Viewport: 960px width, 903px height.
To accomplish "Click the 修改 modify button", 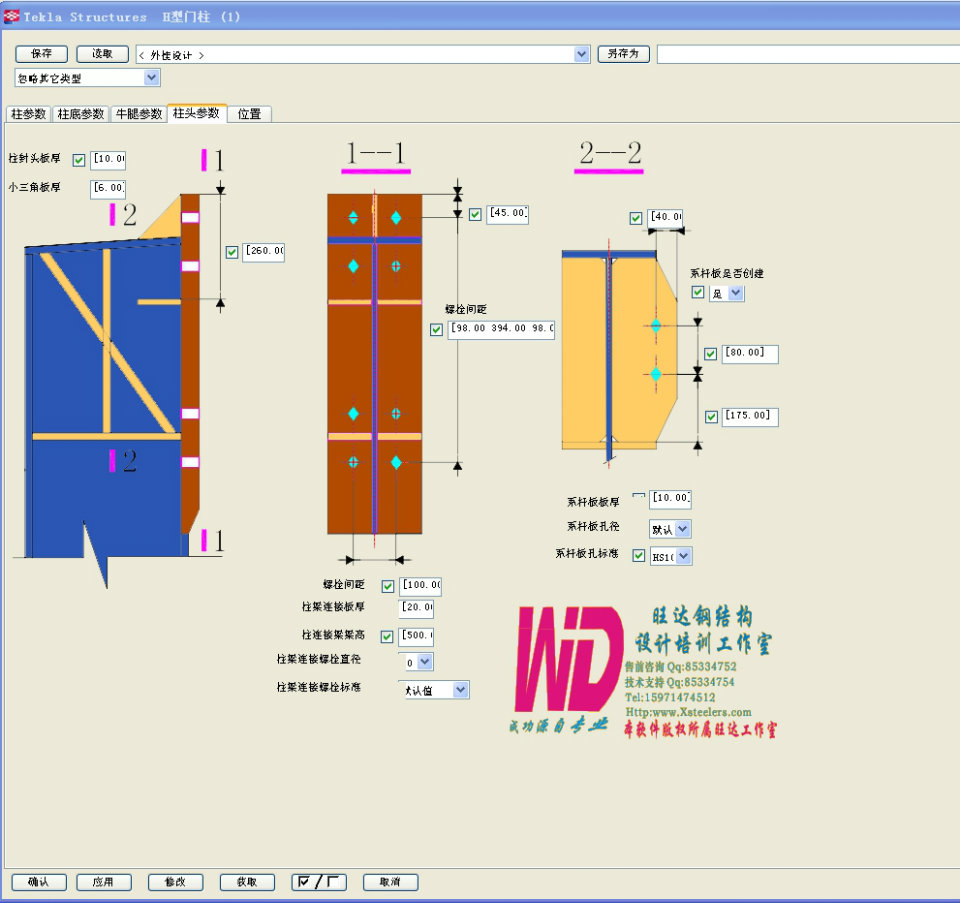I will point(175,882).
